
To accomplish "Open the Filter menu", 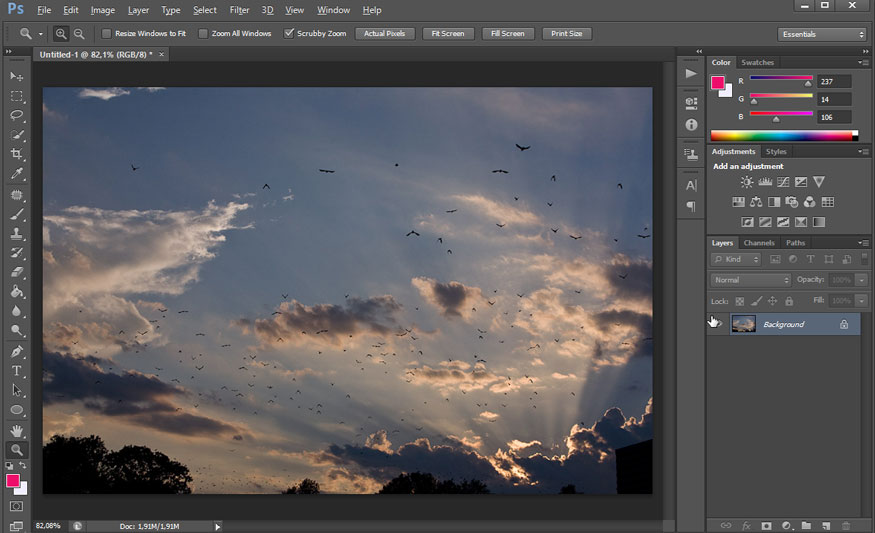I will pos(239,10).
